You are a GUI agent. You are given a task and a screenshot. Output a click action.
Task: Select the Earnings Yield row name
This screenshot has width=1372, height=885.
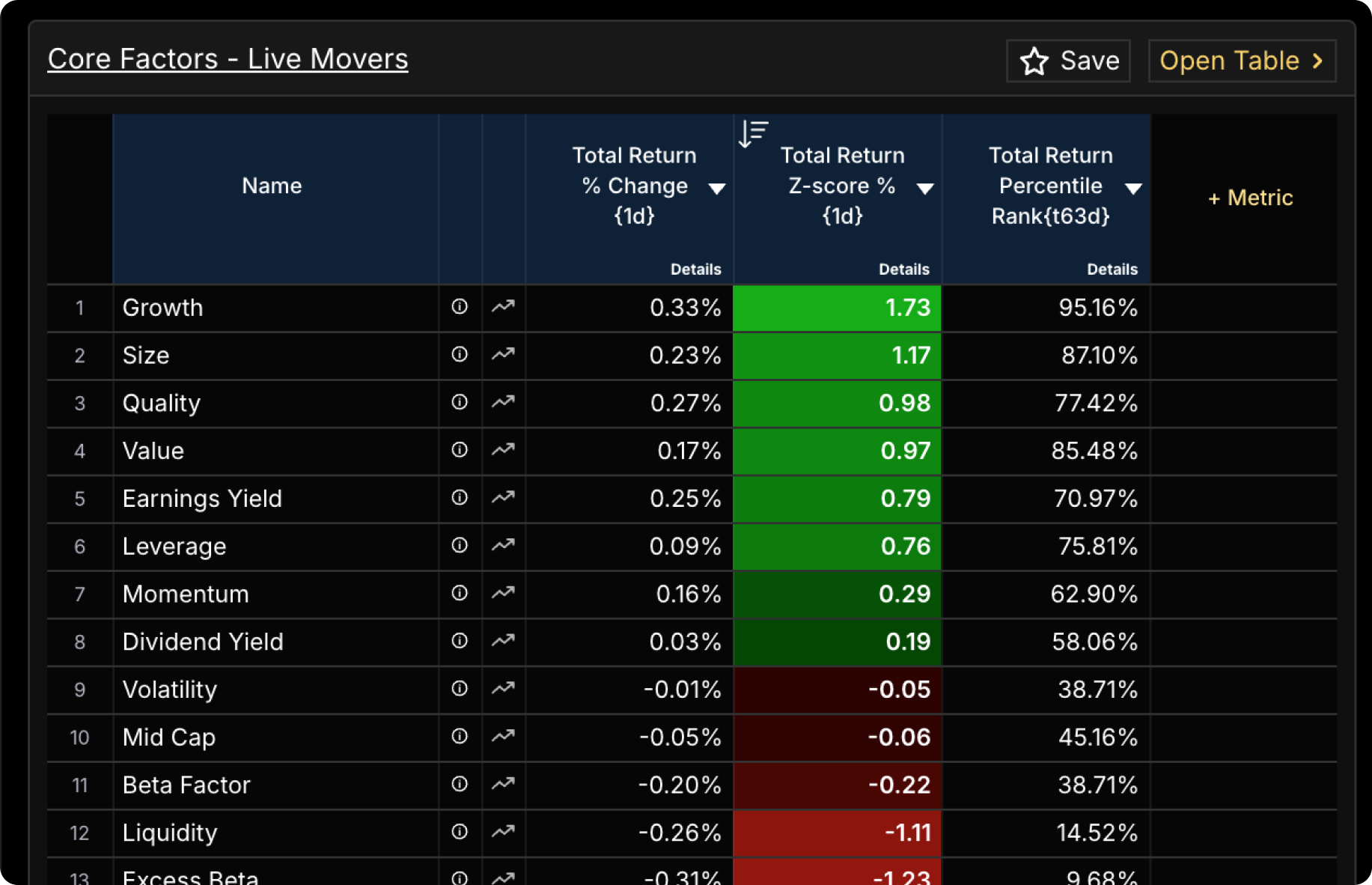point(202,499)
